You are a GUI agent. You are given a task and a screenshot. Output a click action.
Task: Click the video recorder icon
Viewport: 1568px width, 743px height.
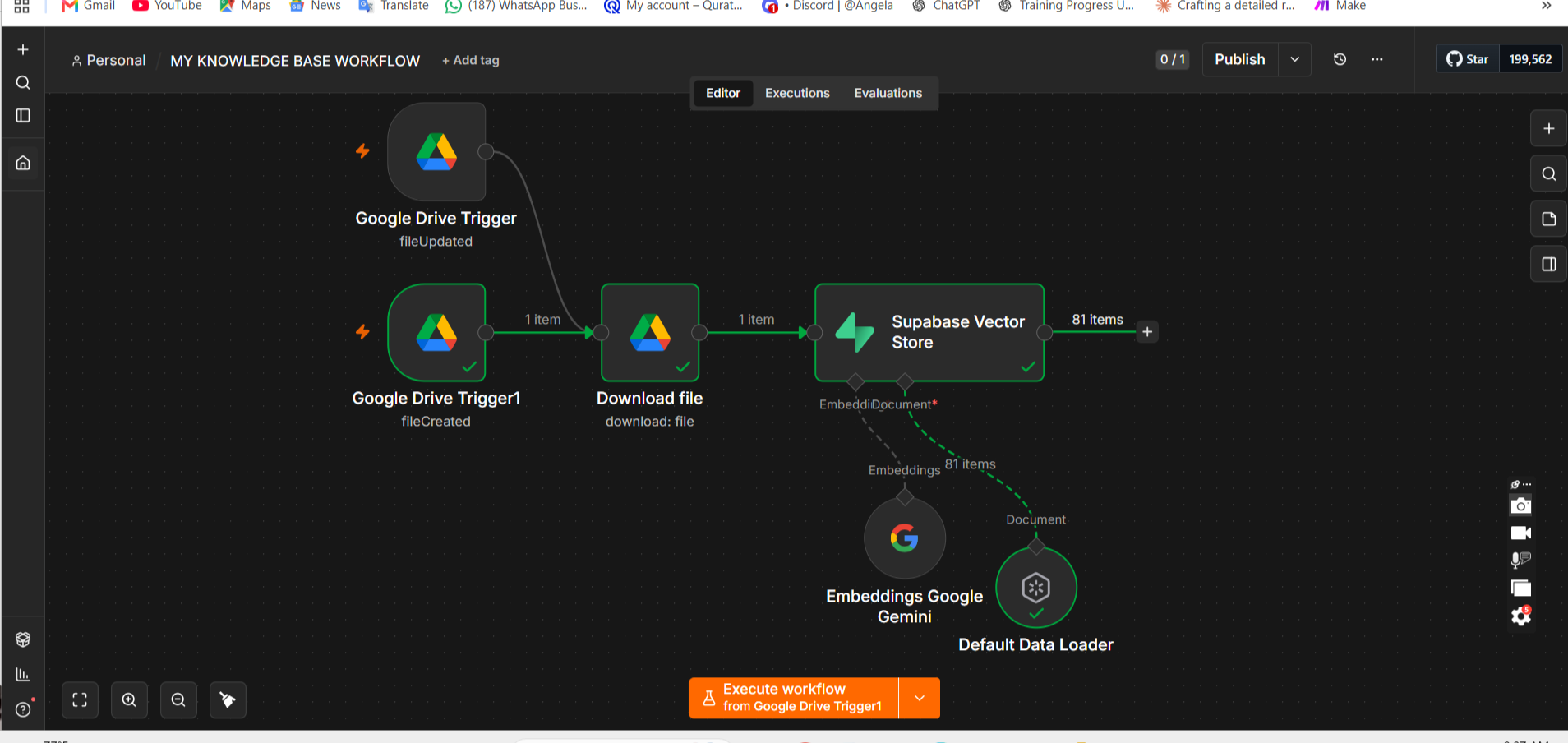(x=1521, y=533)
